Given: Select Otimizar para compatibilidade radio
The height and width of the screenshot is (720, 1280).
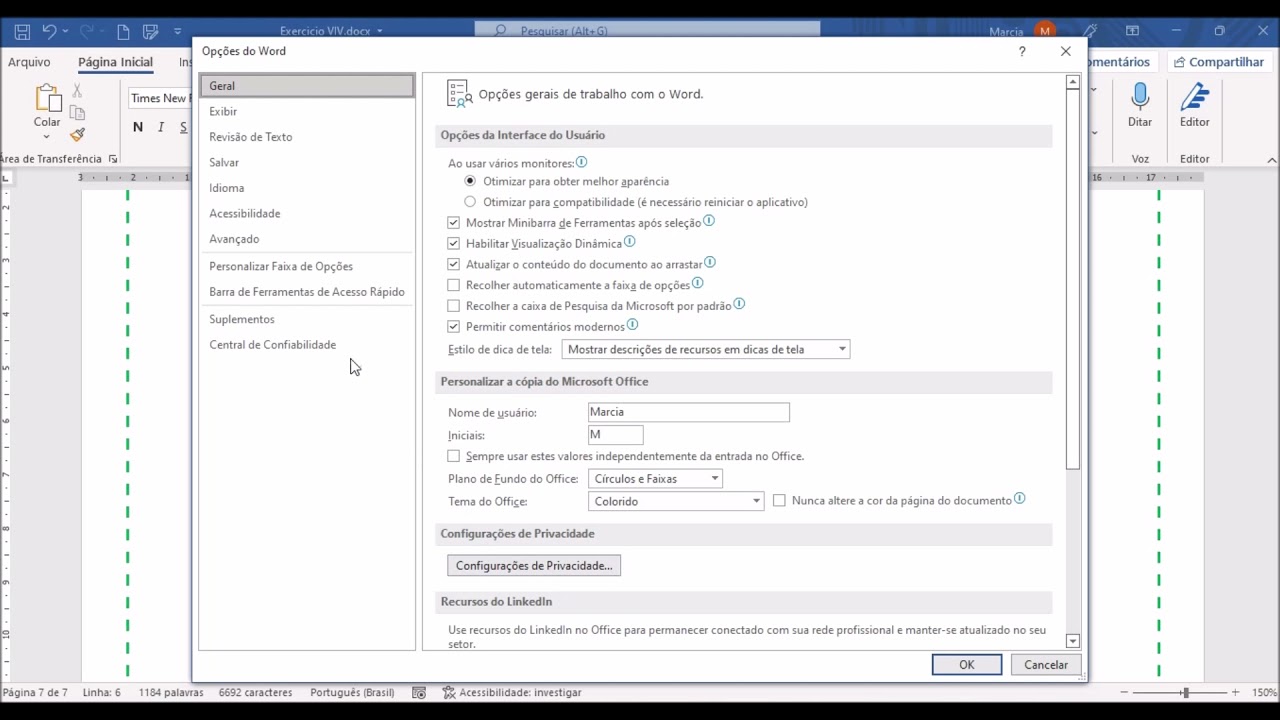Looking at the screenshot, I should click(470, 202).
